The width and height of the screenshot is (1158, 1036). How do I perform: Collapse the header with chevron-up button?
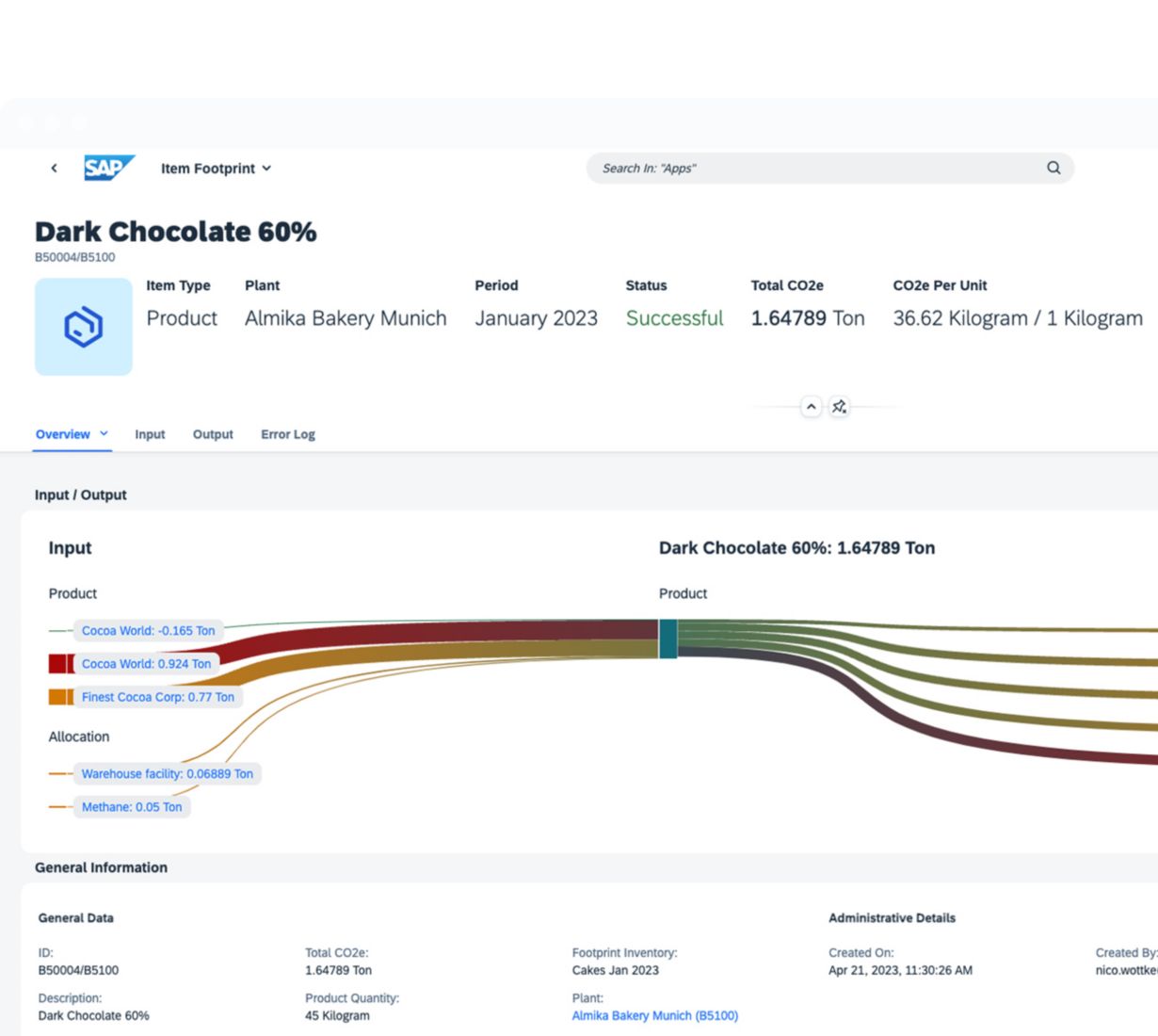pyautogui.click(x=811, y=407)
